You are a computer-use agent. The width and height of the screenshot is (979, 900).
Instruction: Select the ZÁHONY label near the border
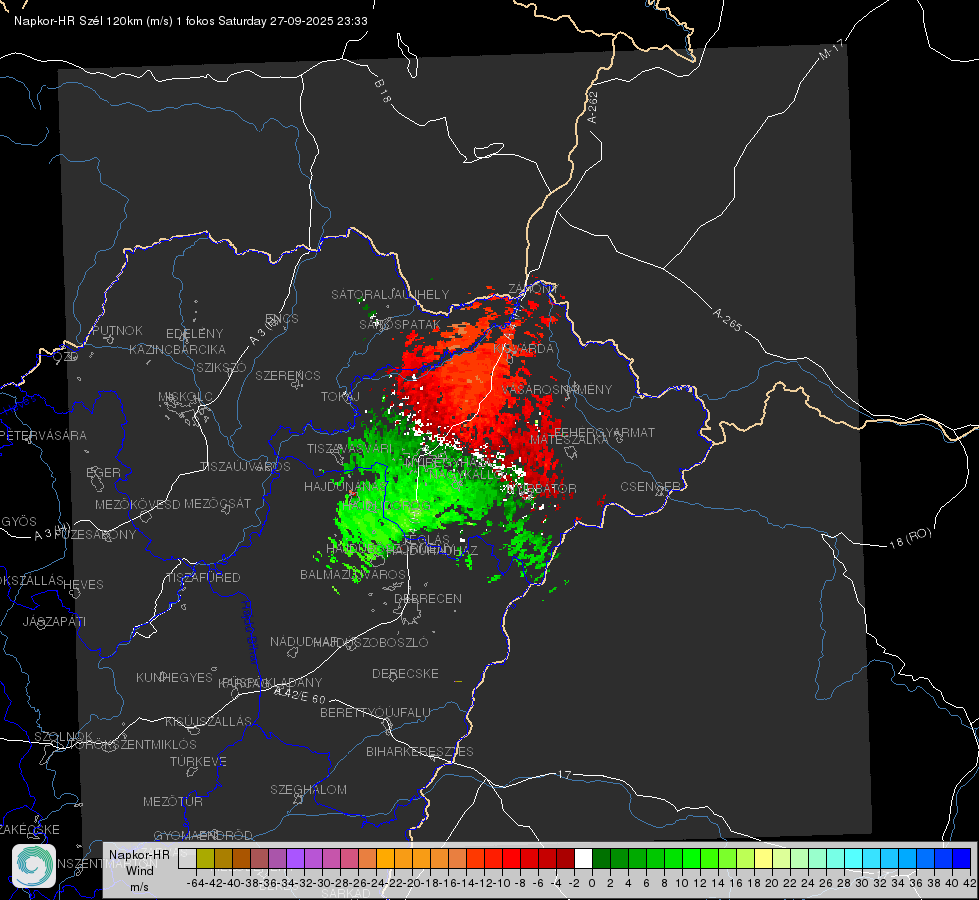pyautogui.click(x=533, y=289)
